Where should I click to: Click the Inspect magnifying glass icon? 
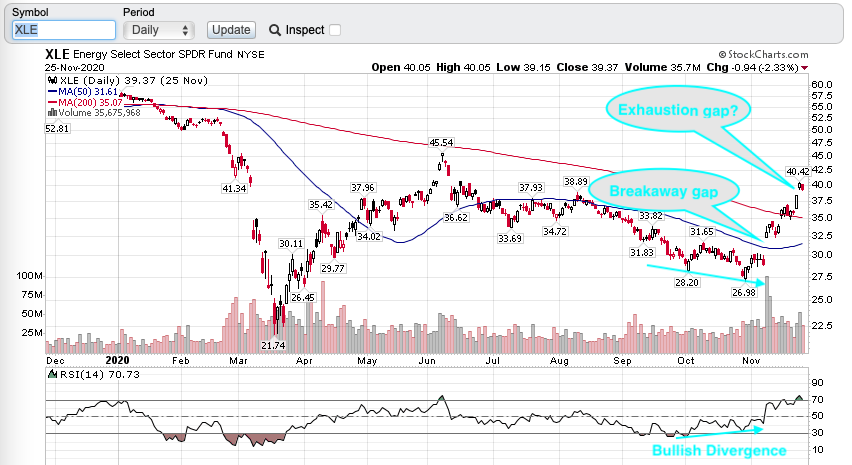click(x=272, y=30)
